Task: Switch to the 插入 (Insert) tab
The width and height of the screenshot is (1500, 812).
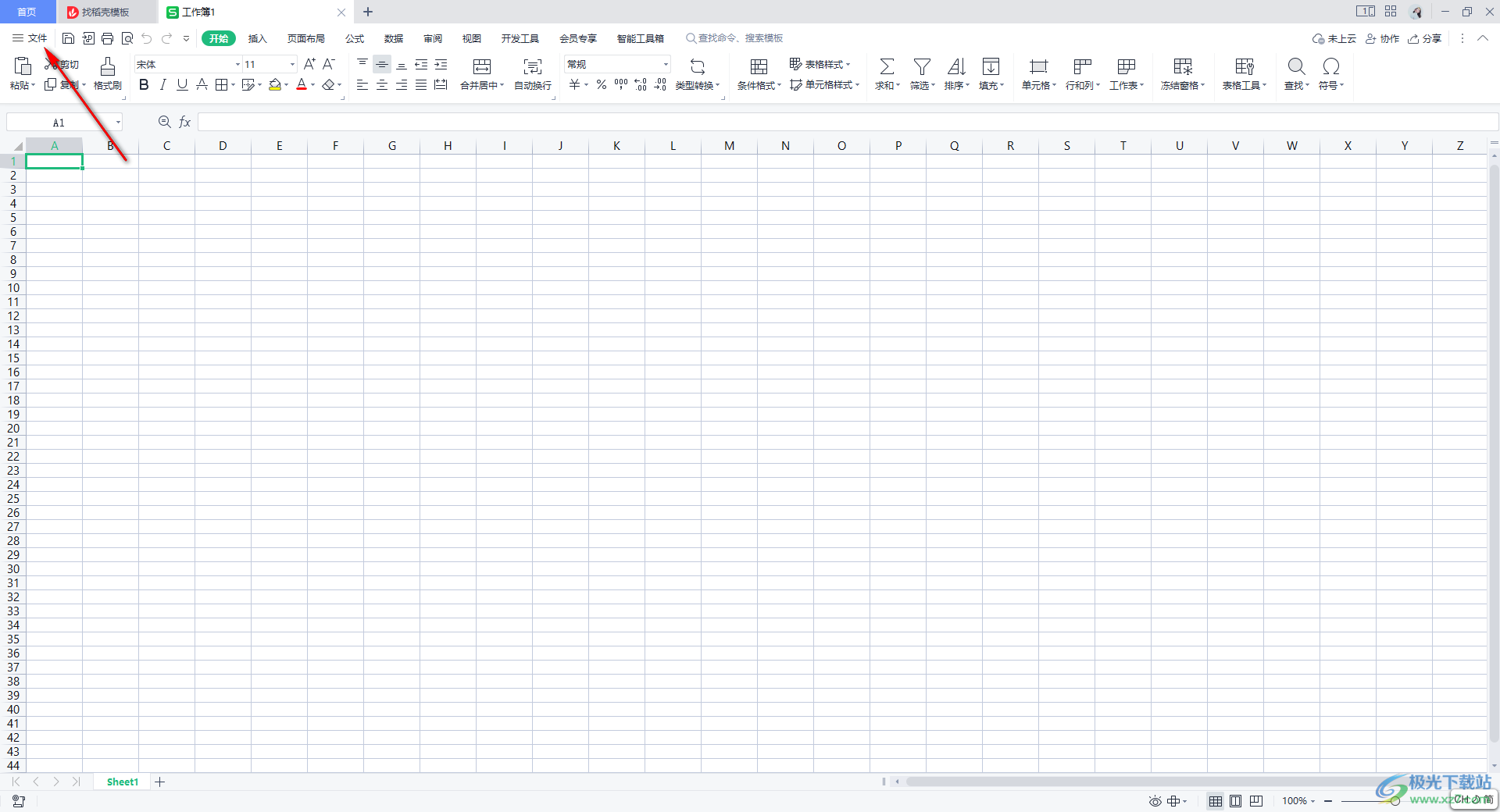Action: tap(257, 38)
